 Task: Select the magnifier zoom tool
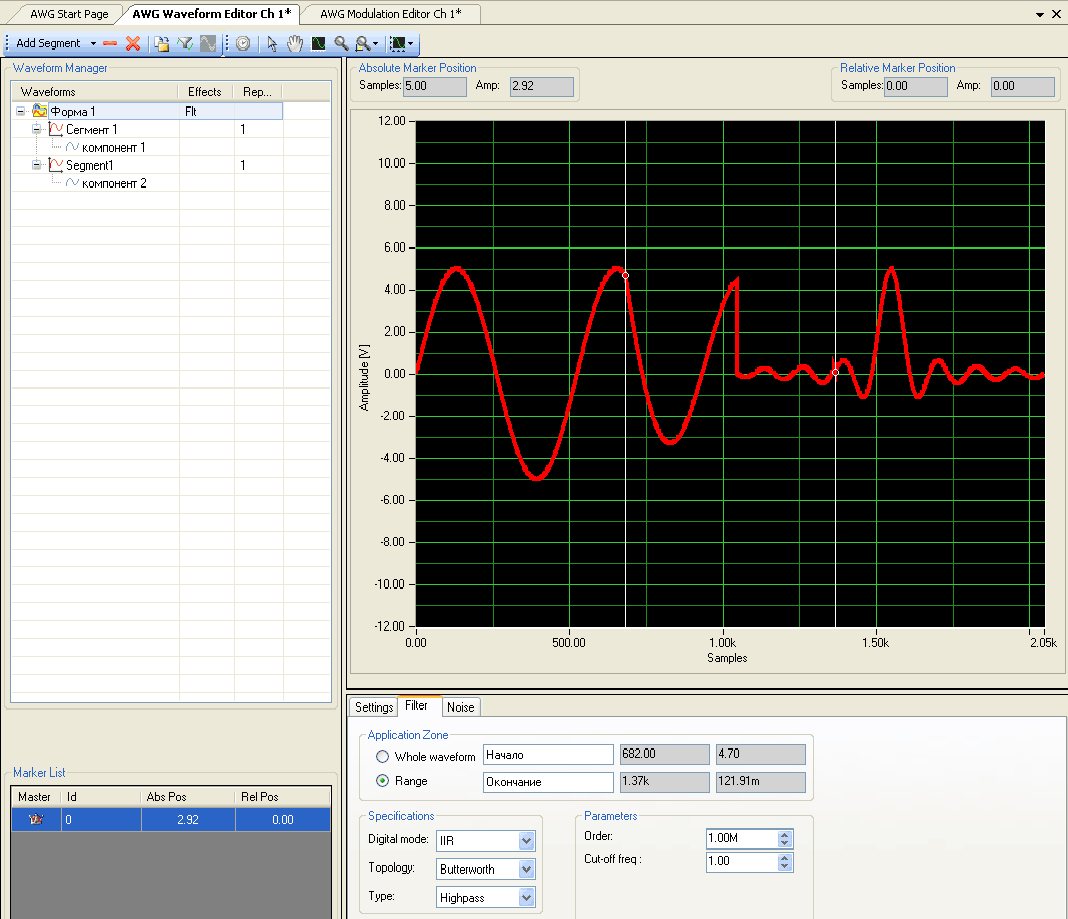click(x=341, y=44)
